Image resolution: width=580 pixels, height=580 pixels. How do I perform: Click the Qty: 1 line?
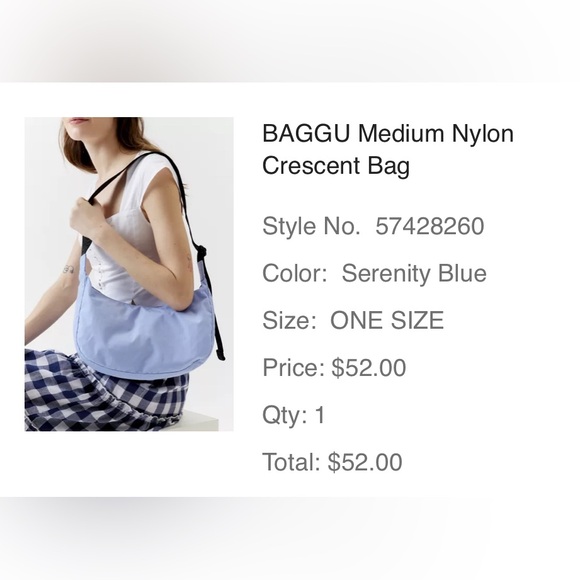coord(294,415)
